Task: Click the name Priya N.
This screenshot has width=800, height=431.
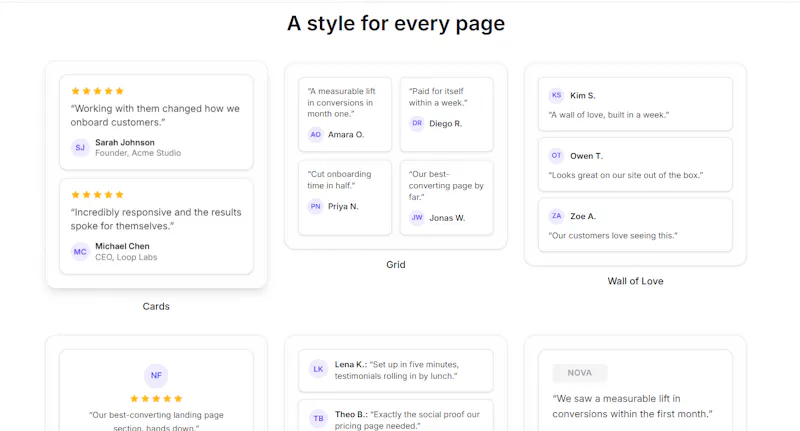Action: click(343, 207)
